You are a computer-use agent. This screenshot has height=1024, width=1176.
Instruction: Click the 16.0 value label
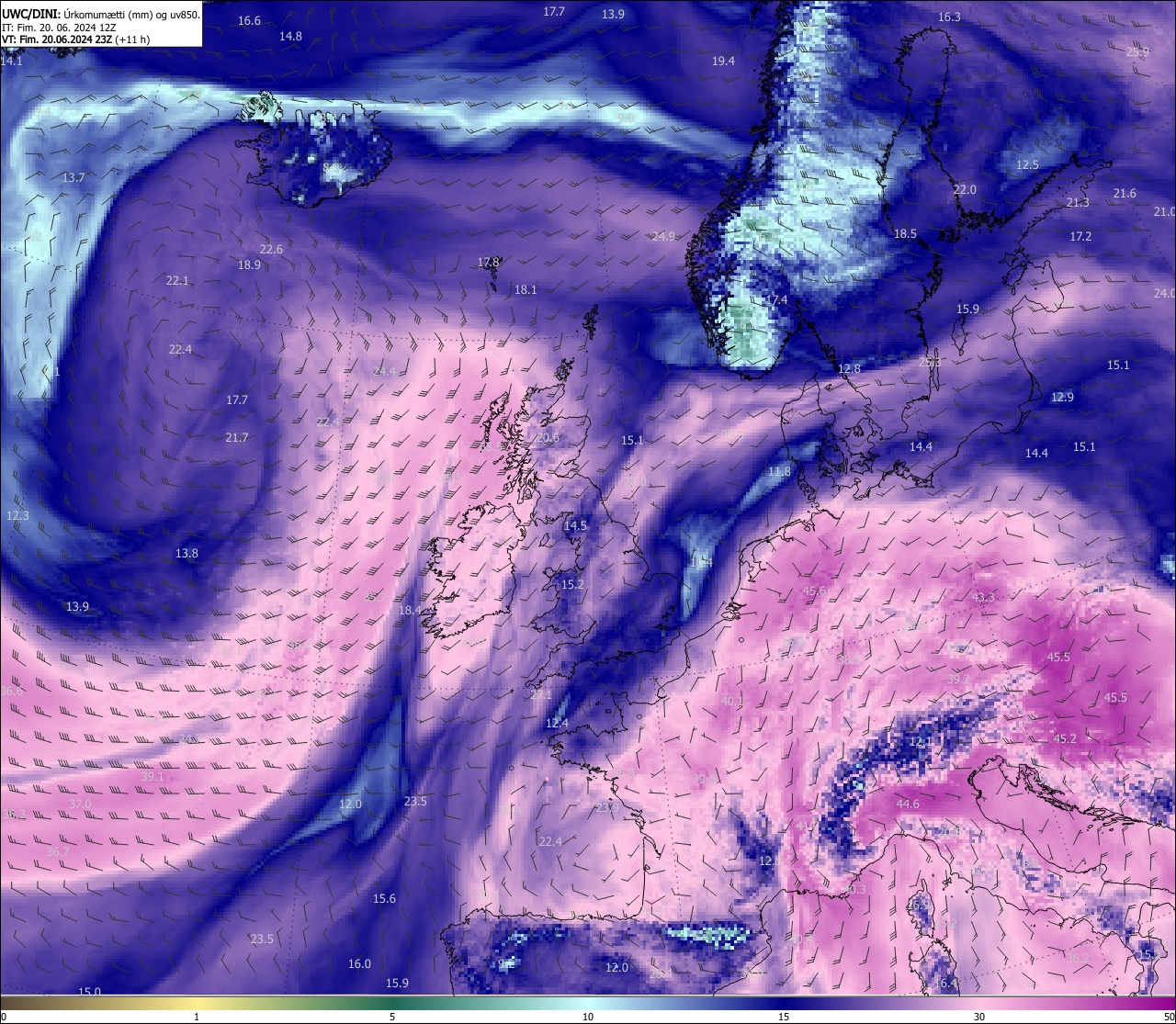tap(359, 963)
